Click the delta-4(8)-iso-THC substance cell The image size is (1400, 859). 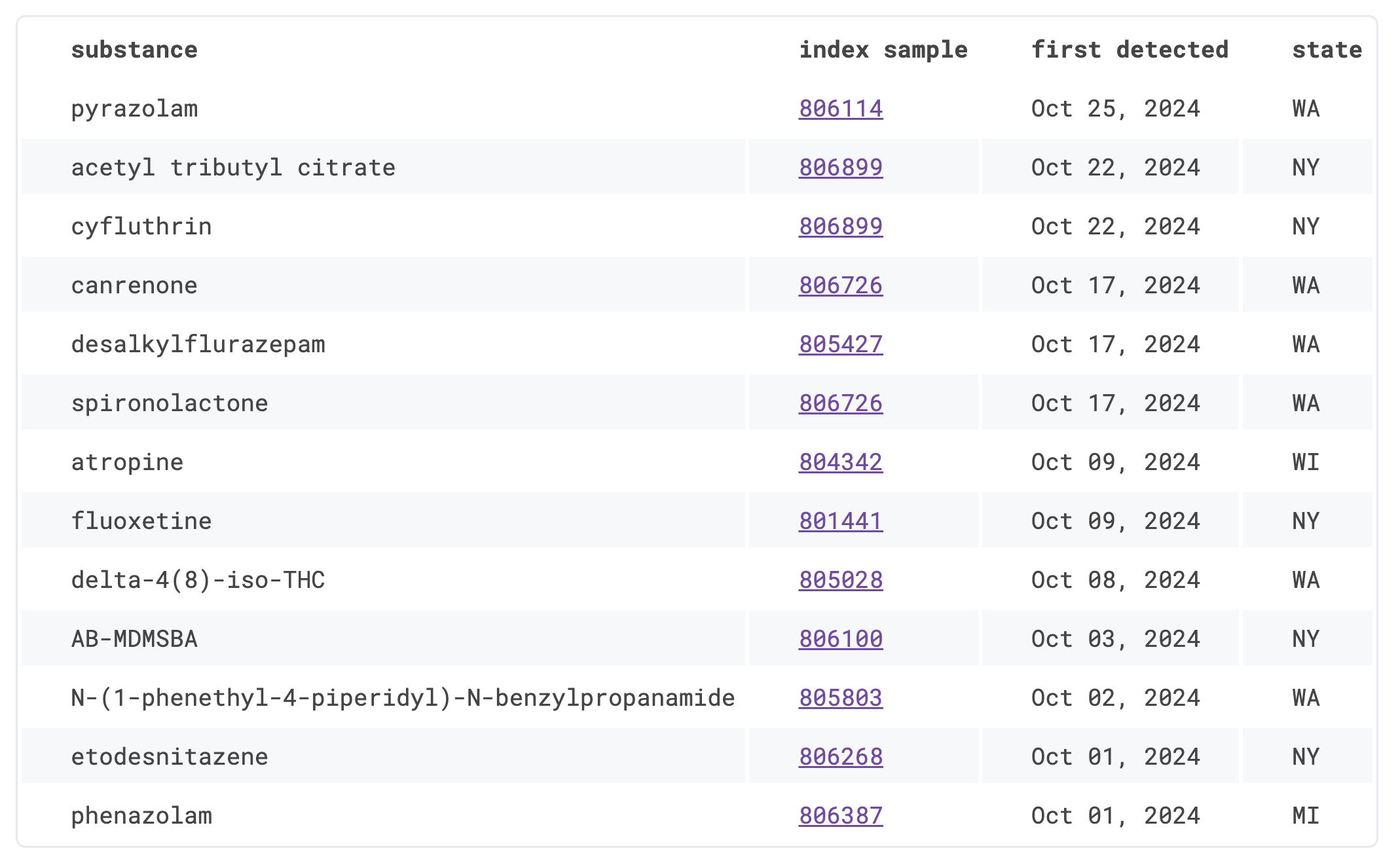click(x=198, y=580)
